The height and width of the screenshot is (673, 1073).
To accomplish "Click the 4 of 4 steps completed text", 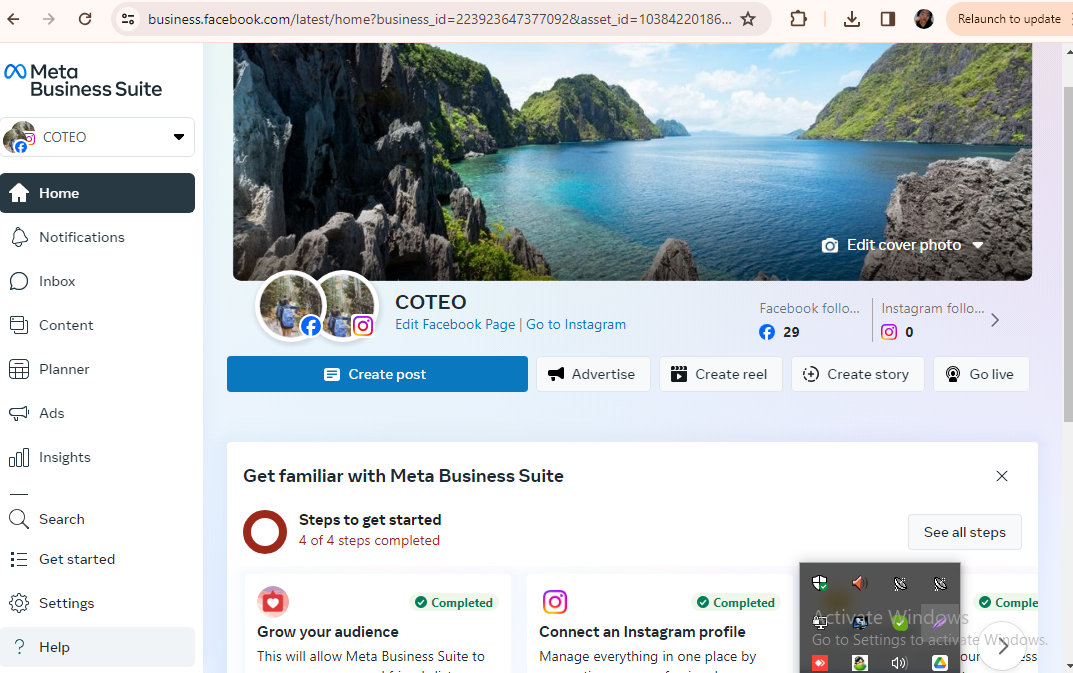I will point(370,540).
